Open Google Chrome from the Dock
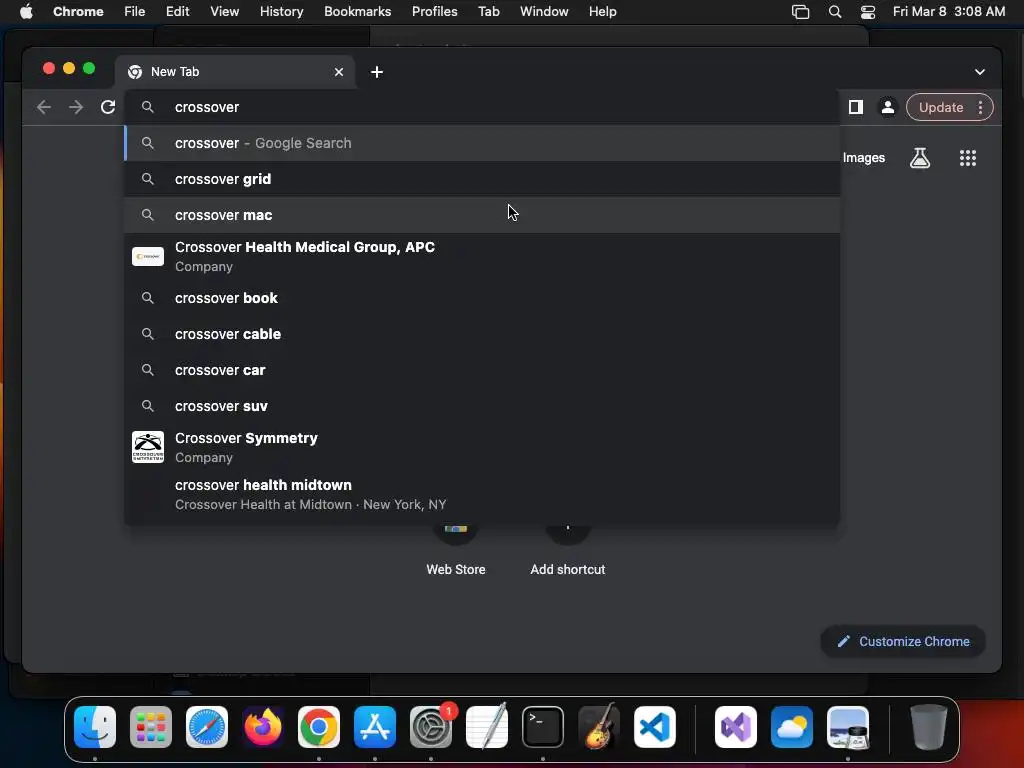Image resolution: width=1024 pixels, height=768 pixels. pos(319,727)
